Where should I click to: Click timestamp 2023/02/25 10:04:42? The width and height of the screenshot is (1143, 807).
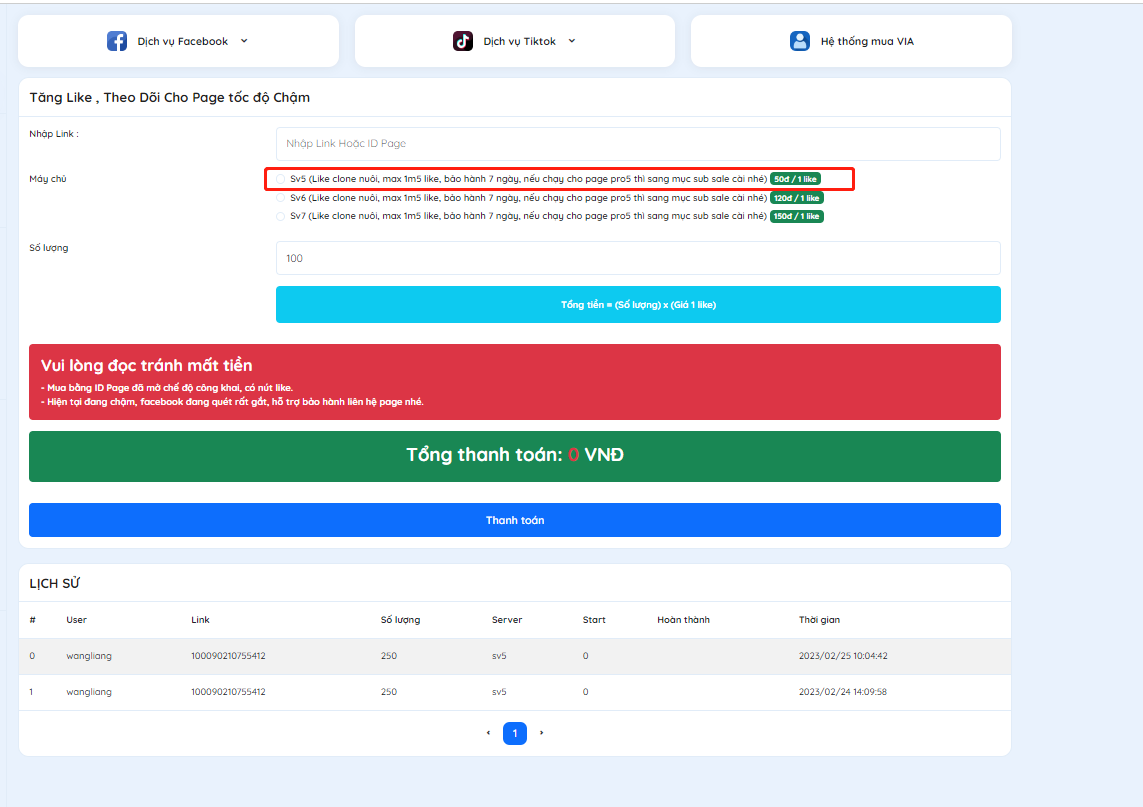click(x=843, y=656)
